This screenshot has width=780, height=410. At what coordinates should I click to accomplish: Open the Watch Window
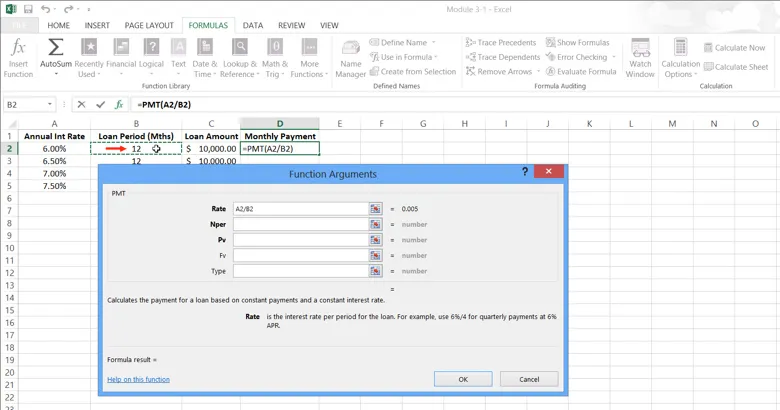[x=640, y=58]
